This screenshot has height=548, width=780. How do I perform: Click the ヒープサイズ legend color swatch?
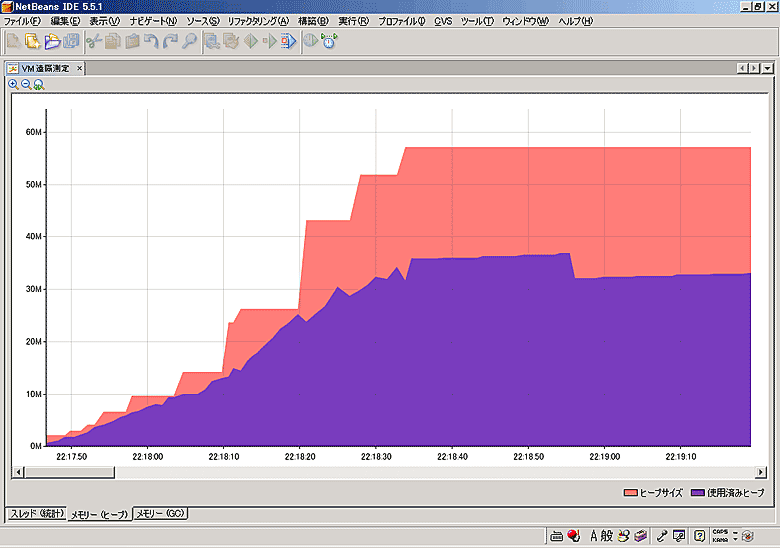pyautogui.click(x=630, y=493)
